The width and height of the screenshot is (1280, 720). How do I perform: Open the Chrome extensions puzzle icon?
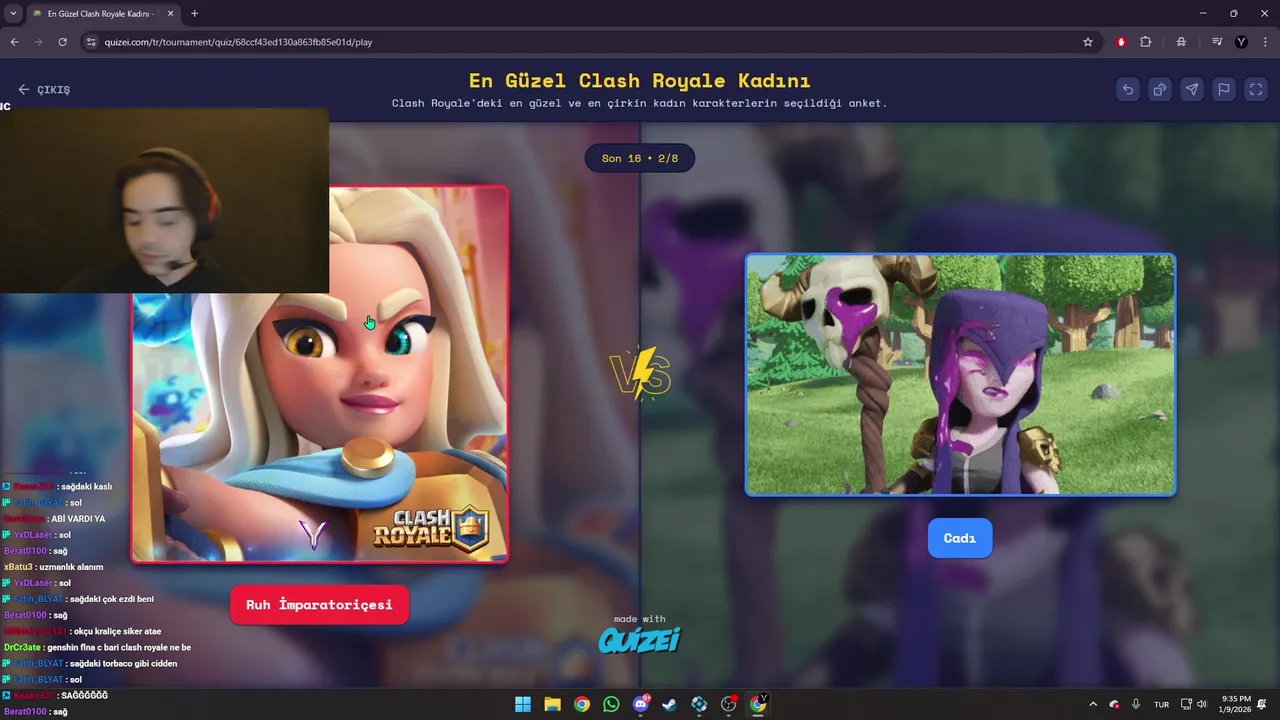[x=1146, y=42]
